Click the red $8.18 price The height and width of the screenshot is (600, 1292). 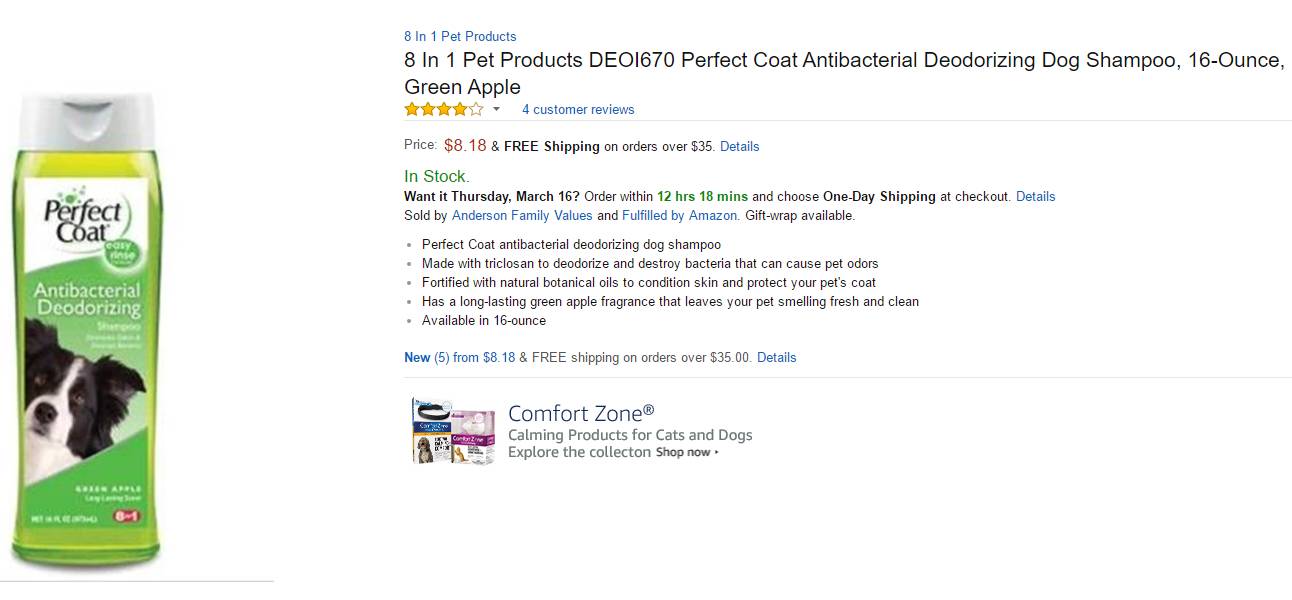[x=465, y=145]
